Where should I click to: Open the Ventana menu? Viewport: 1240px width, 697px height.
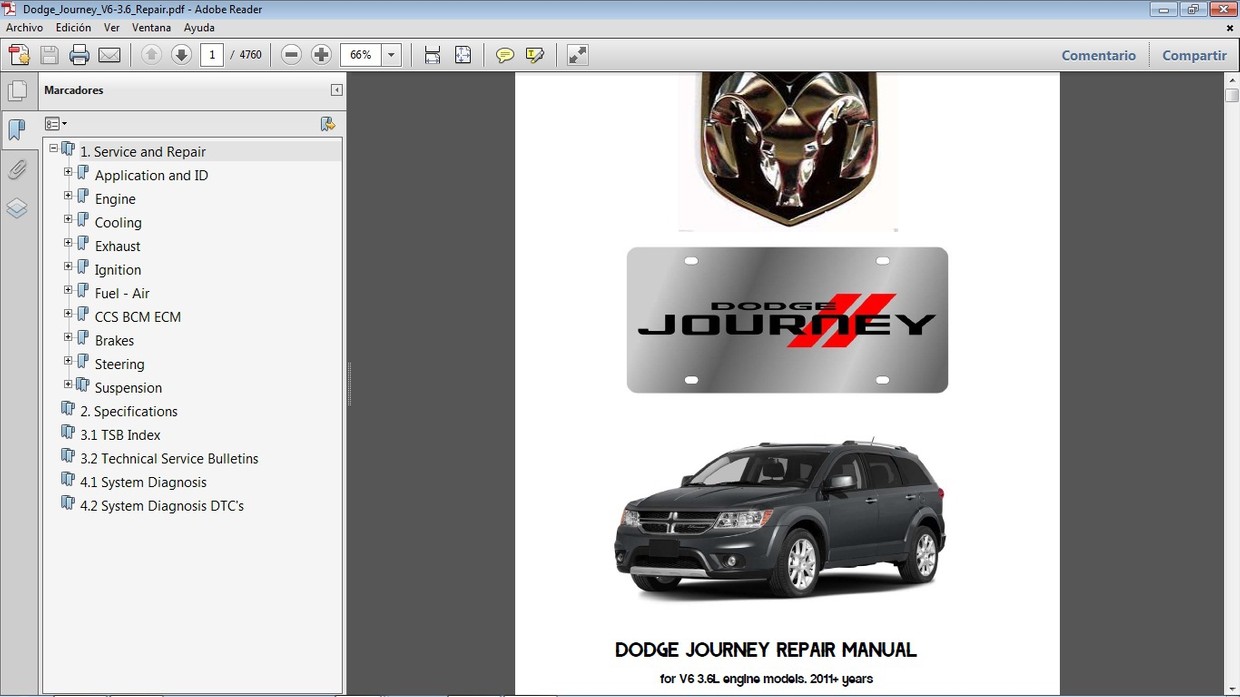[151, 28]
